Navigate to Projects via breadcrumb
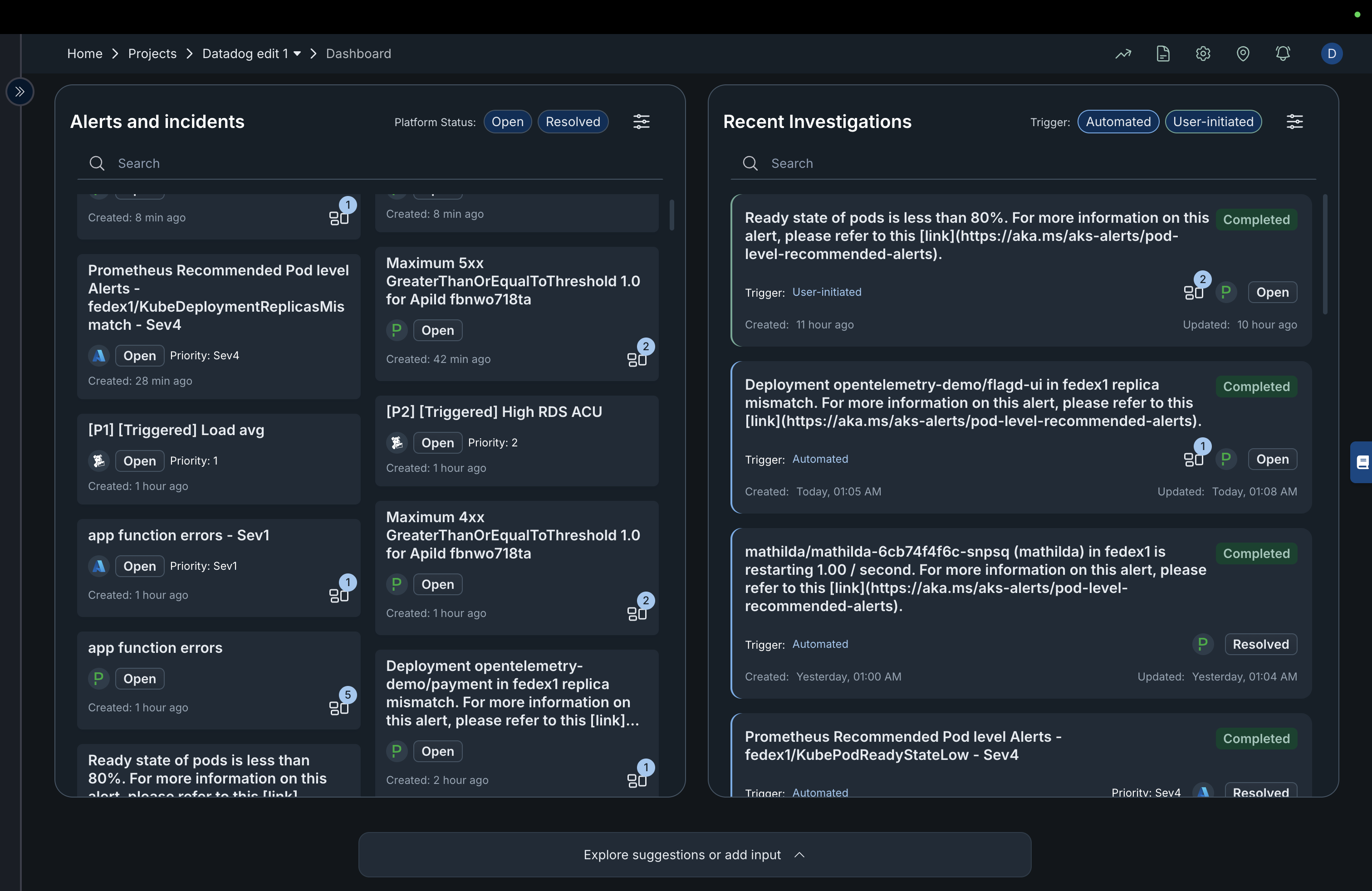 152,53
